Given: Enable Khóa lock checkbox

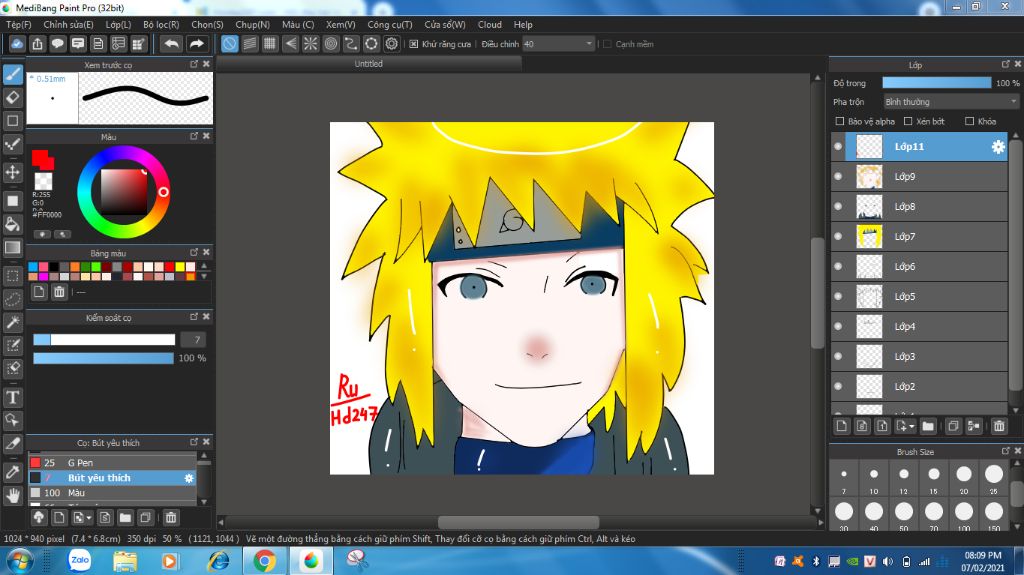Looking at the screenshot, I should (969, 121).
